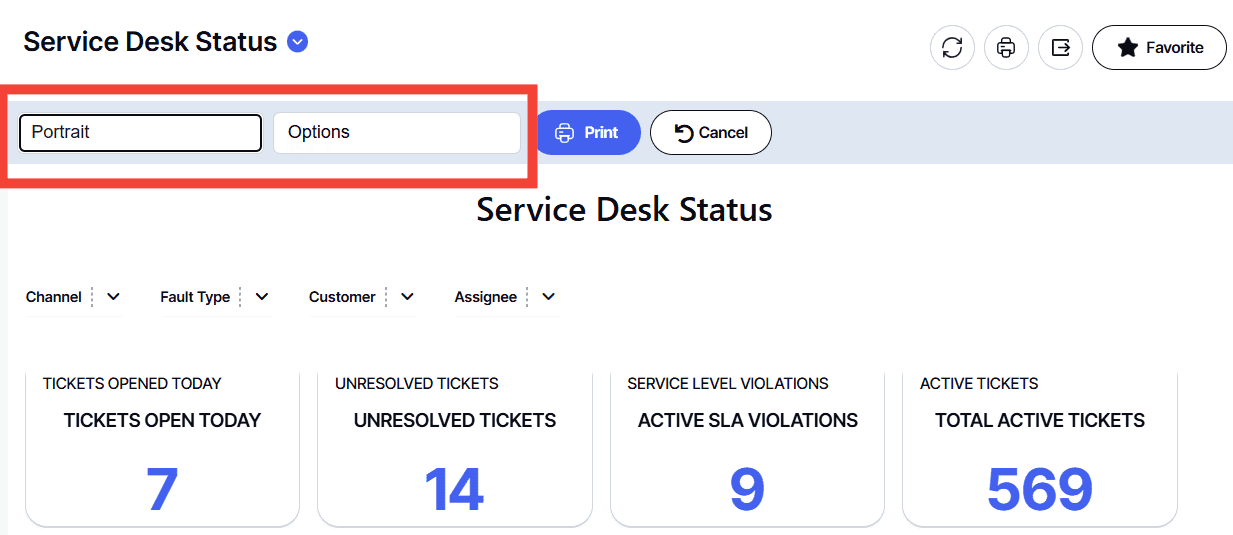Click the printer icon in top toolbar
This screenshot has width=1233, height=535.
click(1006, 48)
